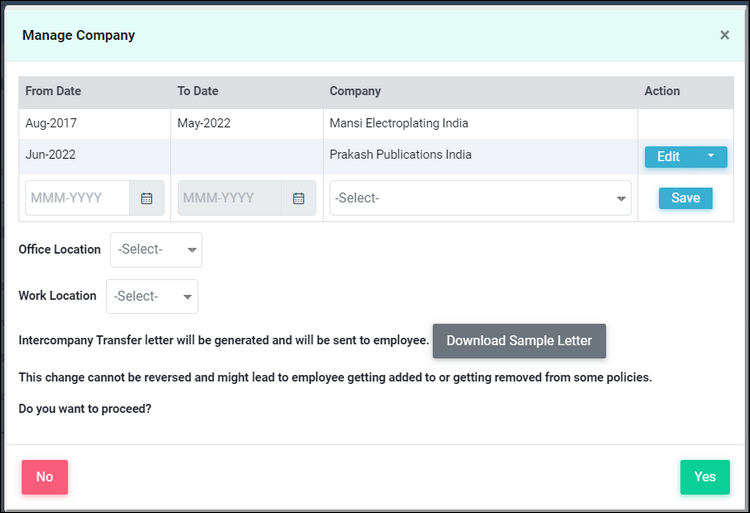Confirm with the Yes button

click(705, 477)
